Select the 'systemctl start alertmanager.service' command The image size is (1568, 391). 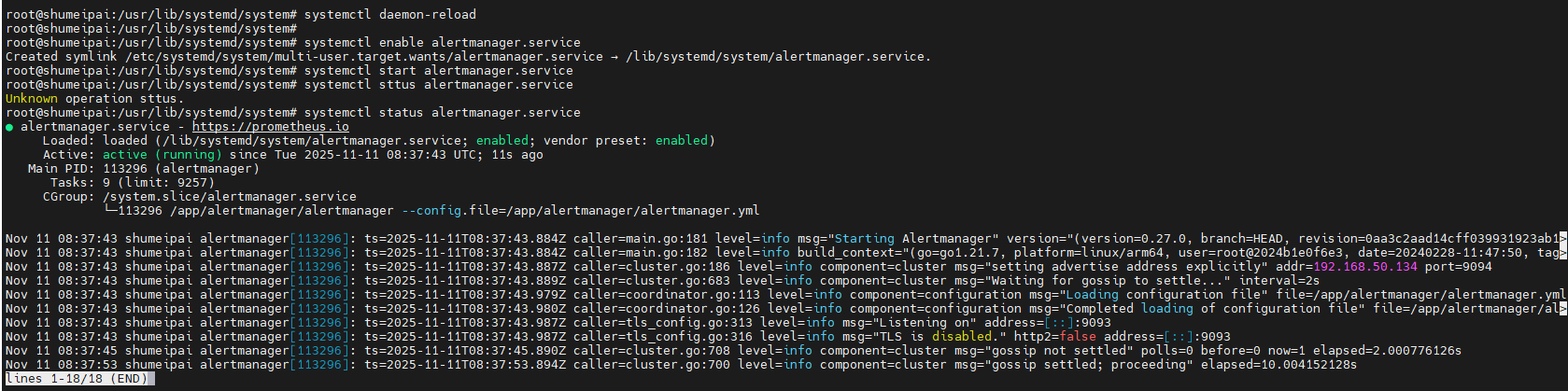point(439,71)
